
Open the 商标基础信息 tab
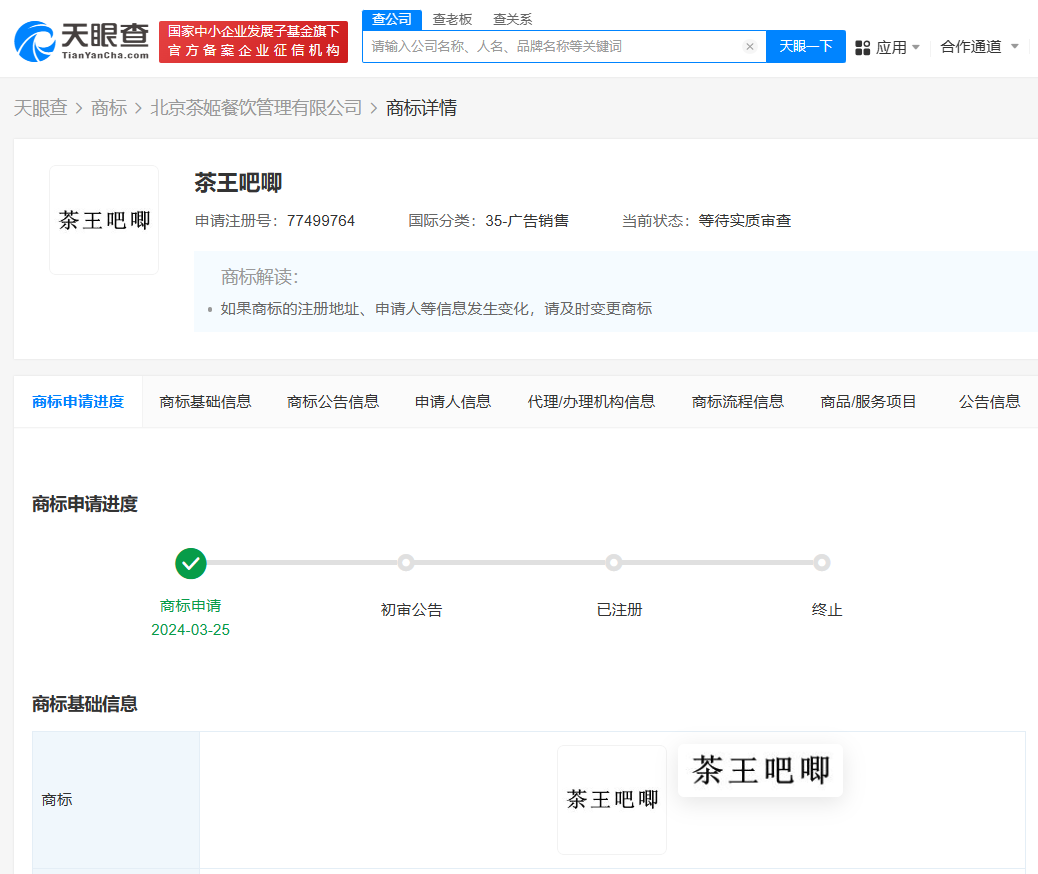[x=205, y=402]
